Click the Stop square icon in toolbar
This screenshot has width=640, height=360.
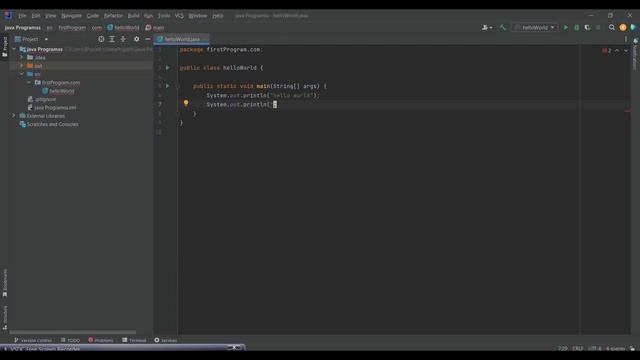tap(598, 27)
